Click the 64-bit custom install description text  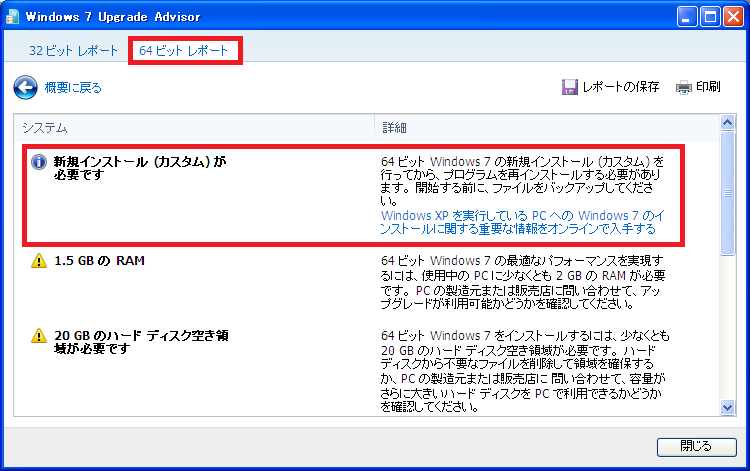[522, 181]
